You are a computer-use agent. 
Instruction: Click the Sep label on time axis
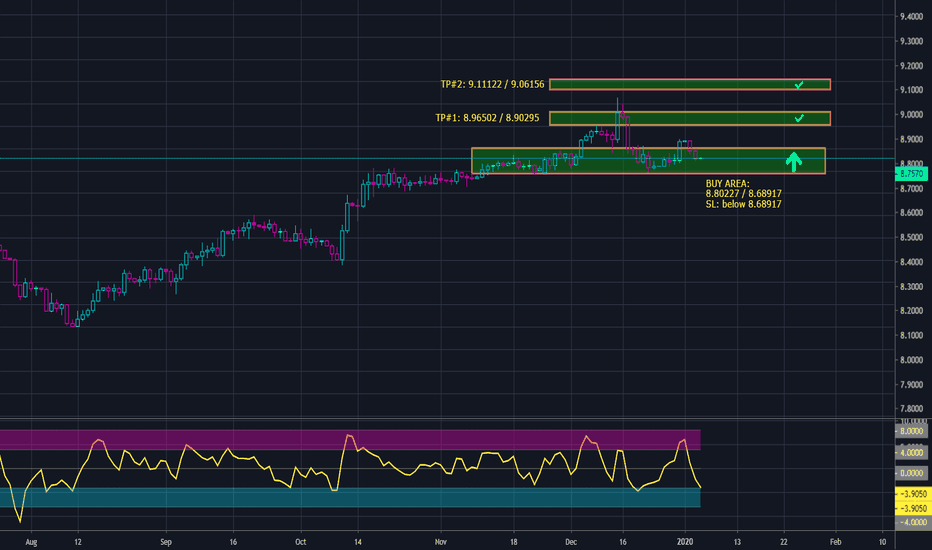point(165,541)
